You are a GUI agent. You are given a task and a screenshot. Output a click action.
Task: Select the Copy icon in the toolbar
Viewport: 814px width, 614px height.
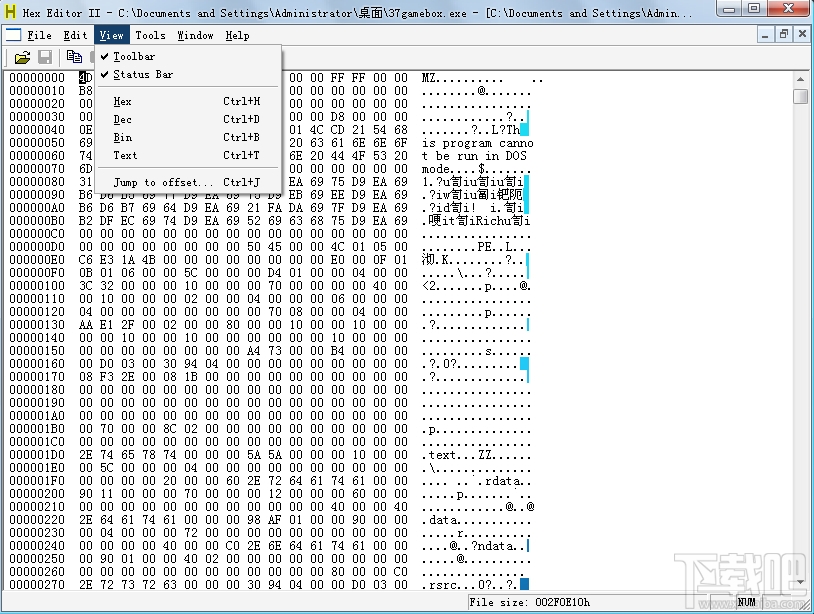[x=75, y=57]
